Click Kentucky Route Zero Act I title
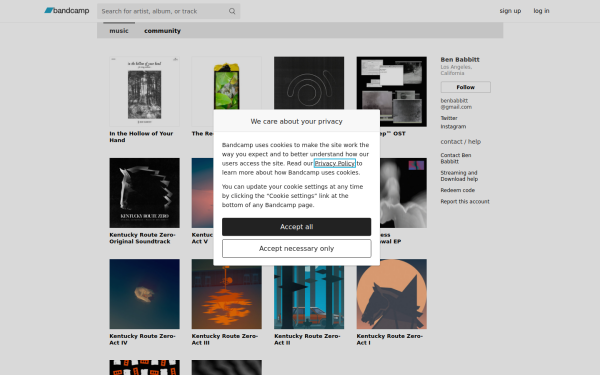Image resolution: width=600 pixels, height=375 pixels. coord(390,339)
